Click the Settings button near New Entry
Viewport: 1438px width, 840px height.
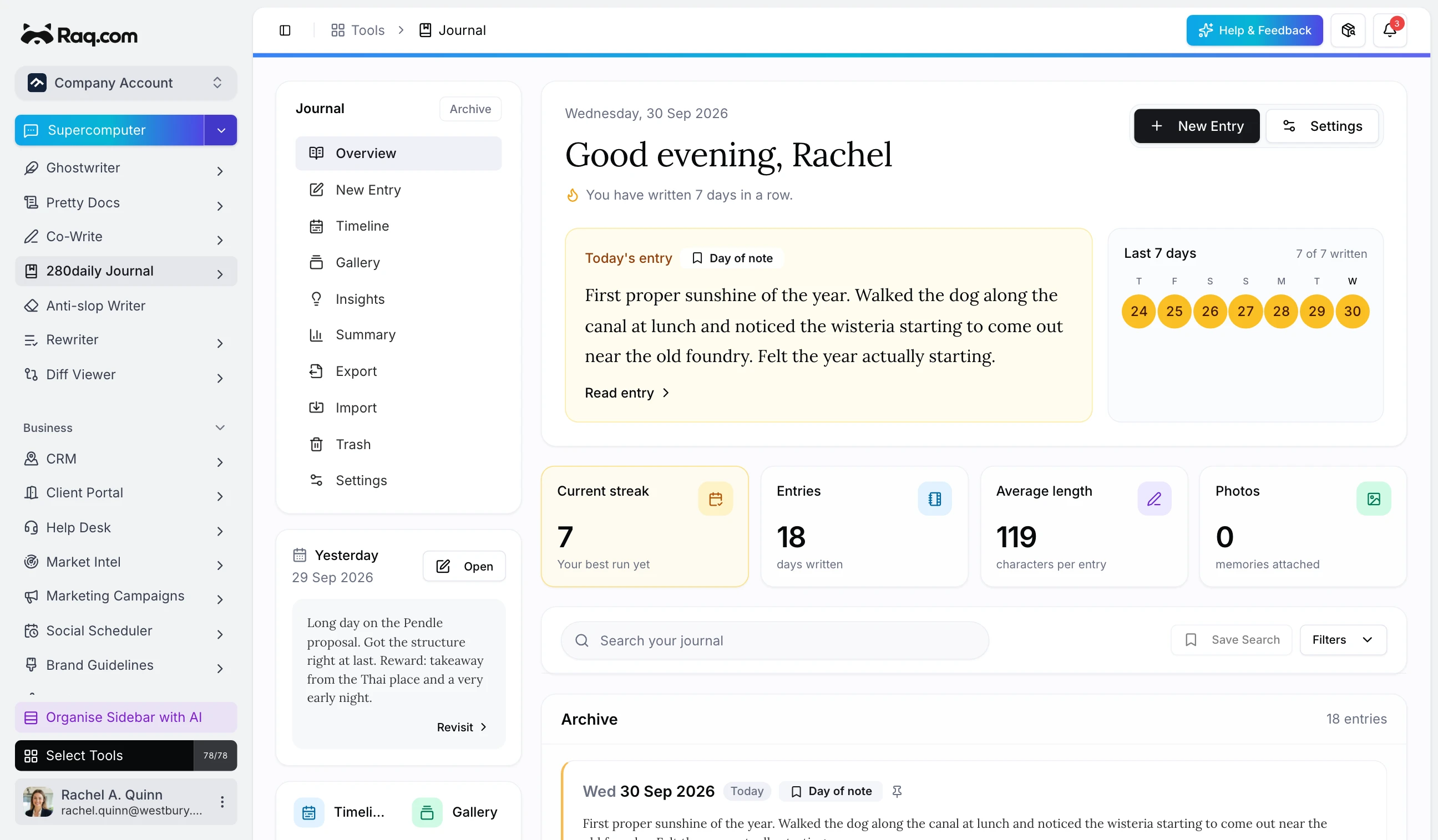coord(1321,126)
